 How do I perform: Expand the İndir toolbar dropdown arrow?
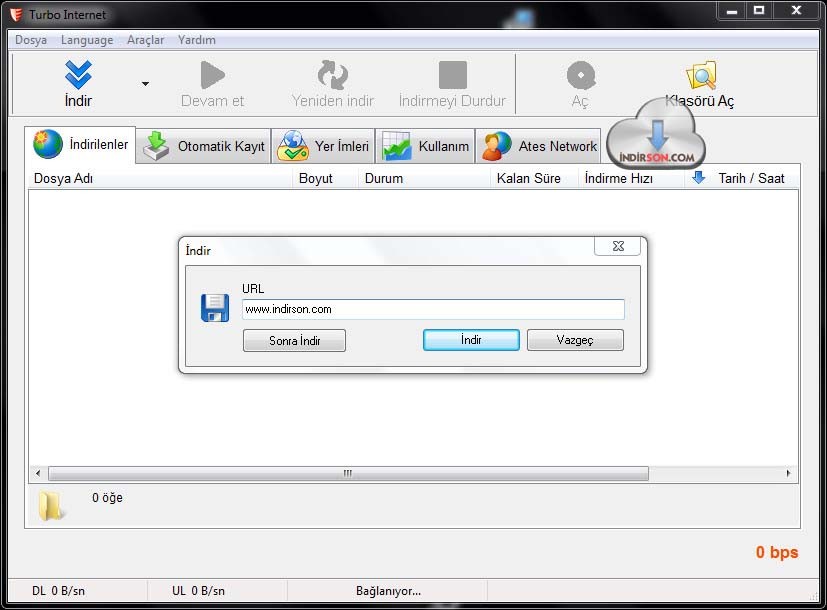pyautogui.click(x=145, y=84)
